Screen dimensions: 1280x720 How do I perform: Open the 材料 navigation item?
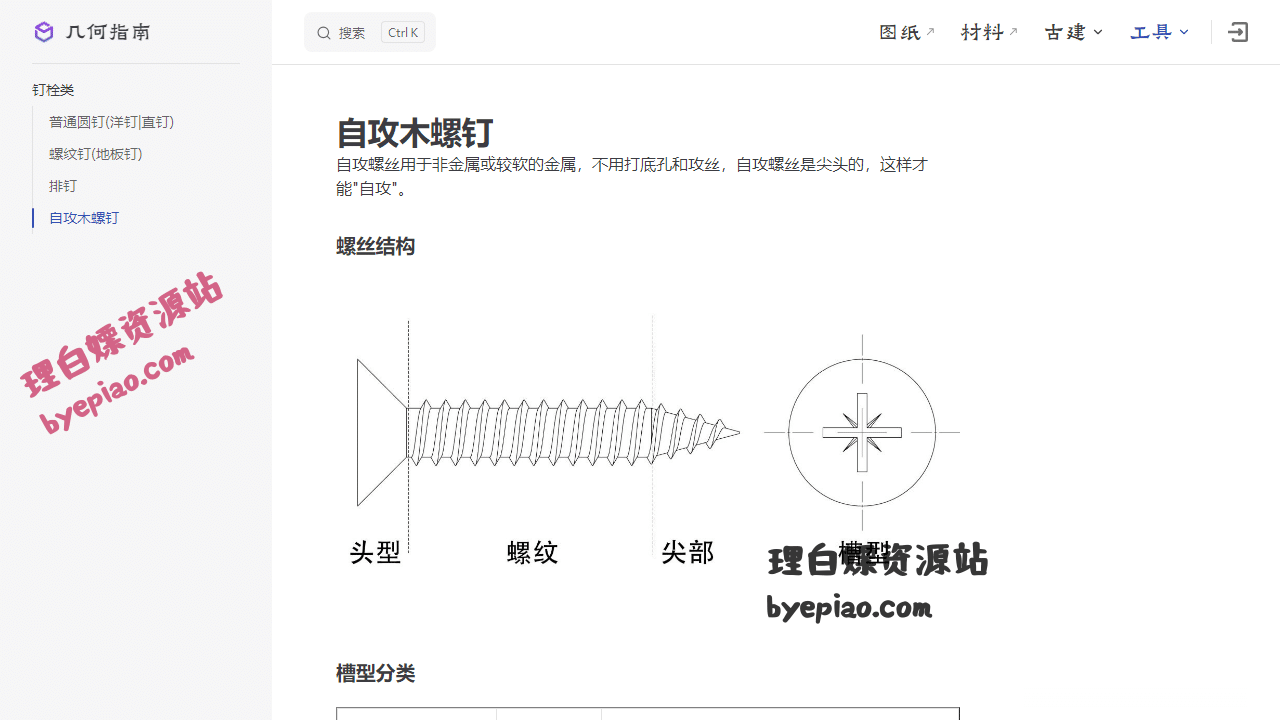click(x=982, y=32)
